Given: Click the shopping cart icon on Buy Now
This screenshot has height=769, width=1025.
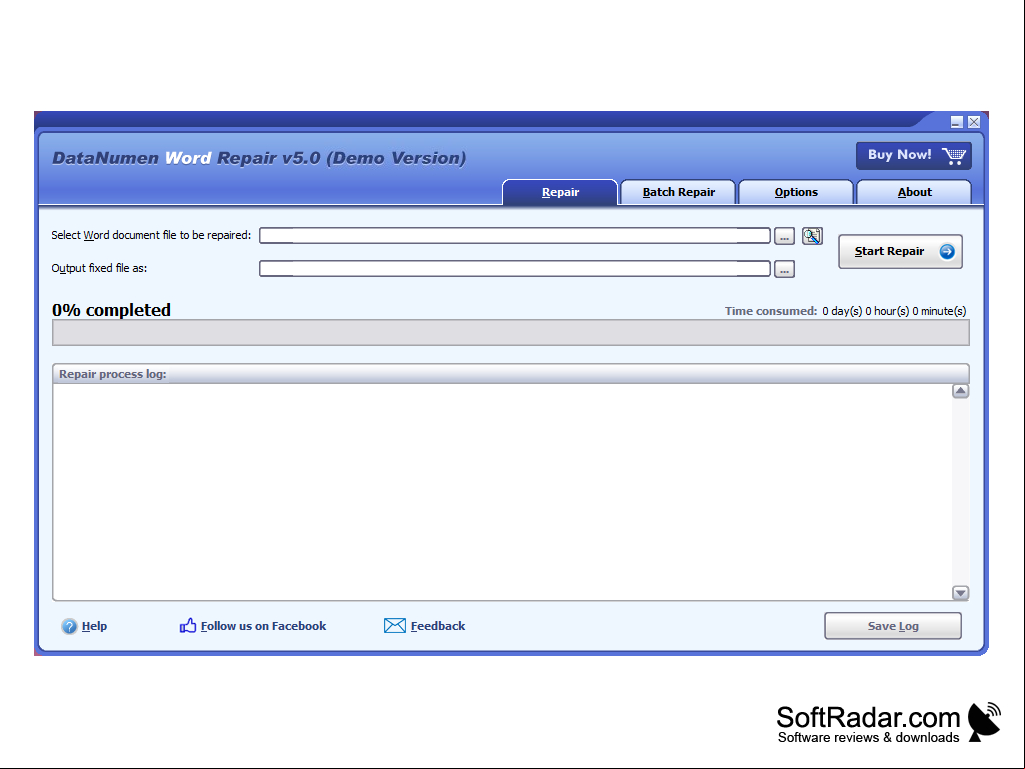Looking at the screenshot, I should [x=954, y=156].
